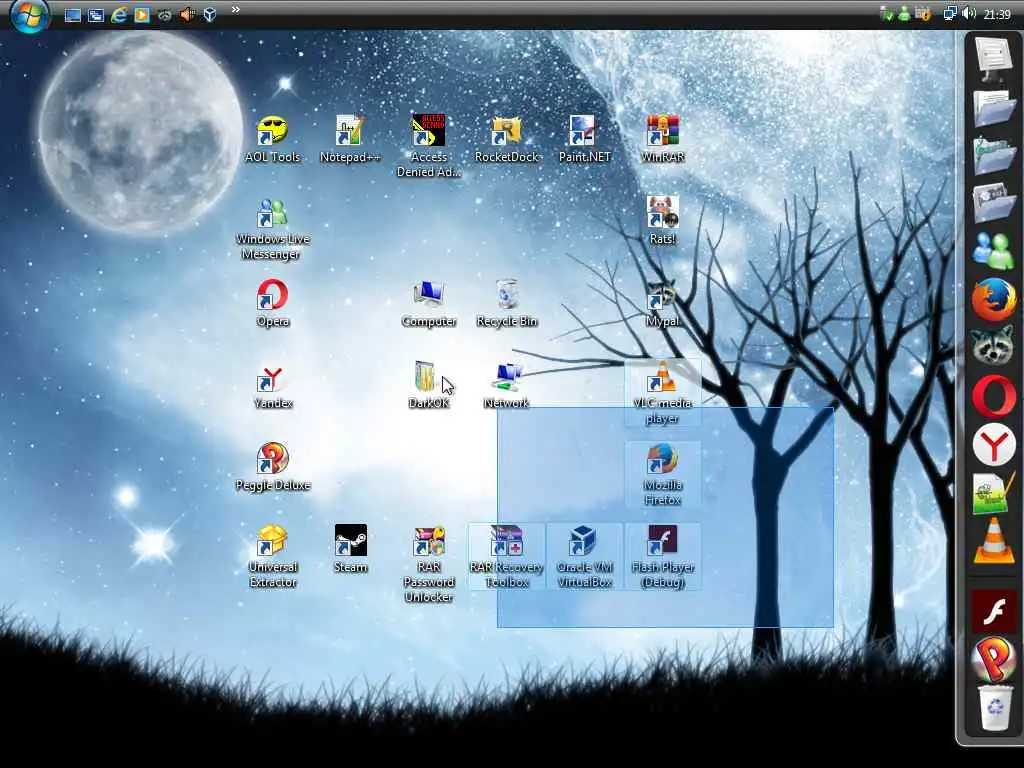Click the Windows Live Messenger desktop shortcut
The height and width of the screenshot is (768, 1024).
[x=272, y=229]
